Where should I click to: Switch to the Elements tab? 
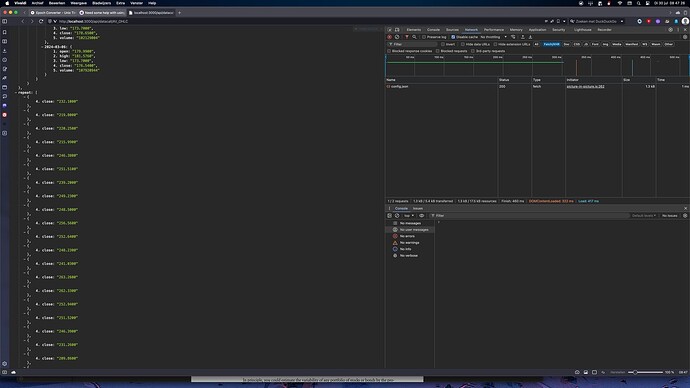414,29
